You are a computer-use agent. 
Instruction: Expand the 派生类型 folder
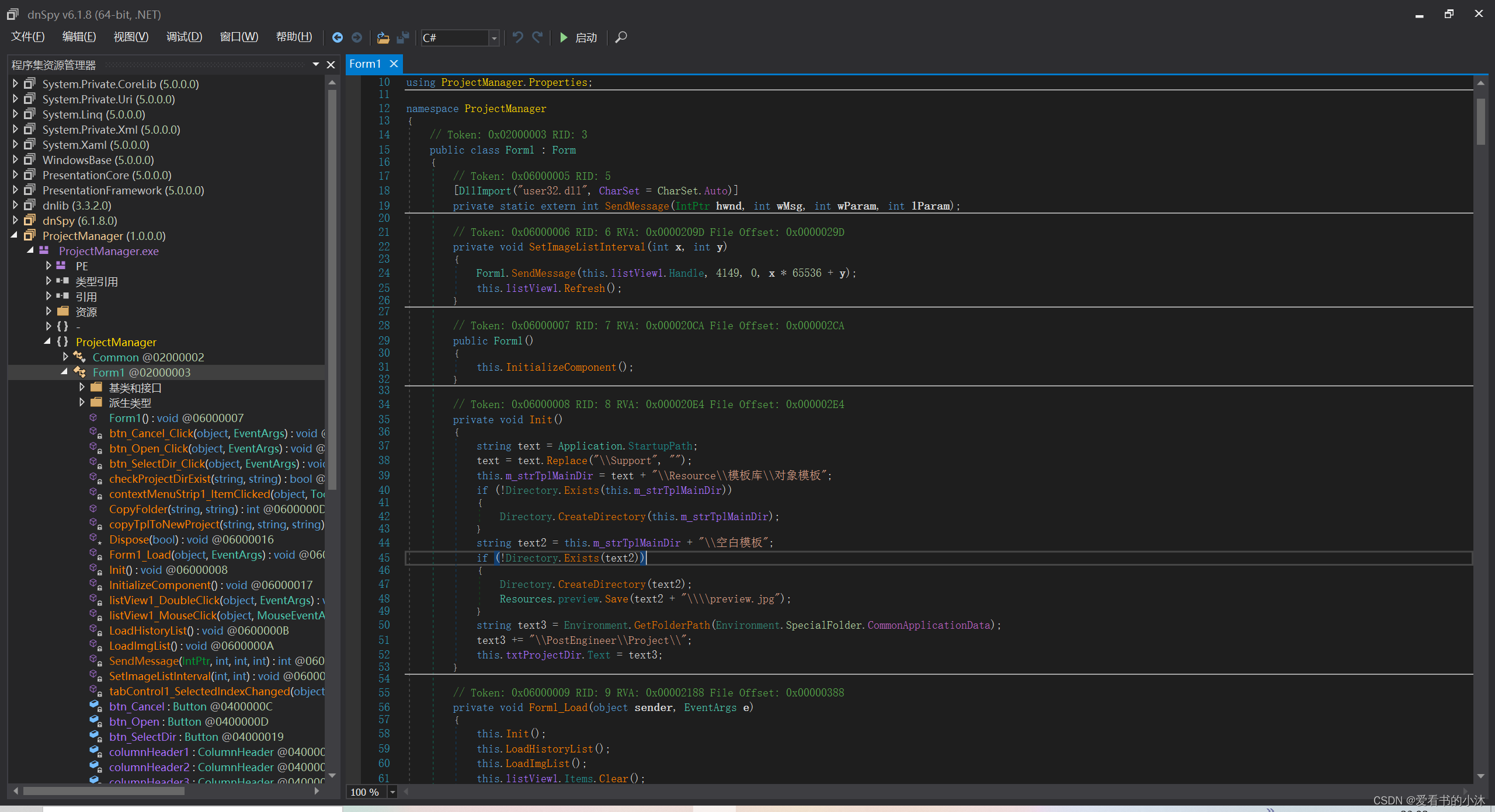tap(82, 402)
